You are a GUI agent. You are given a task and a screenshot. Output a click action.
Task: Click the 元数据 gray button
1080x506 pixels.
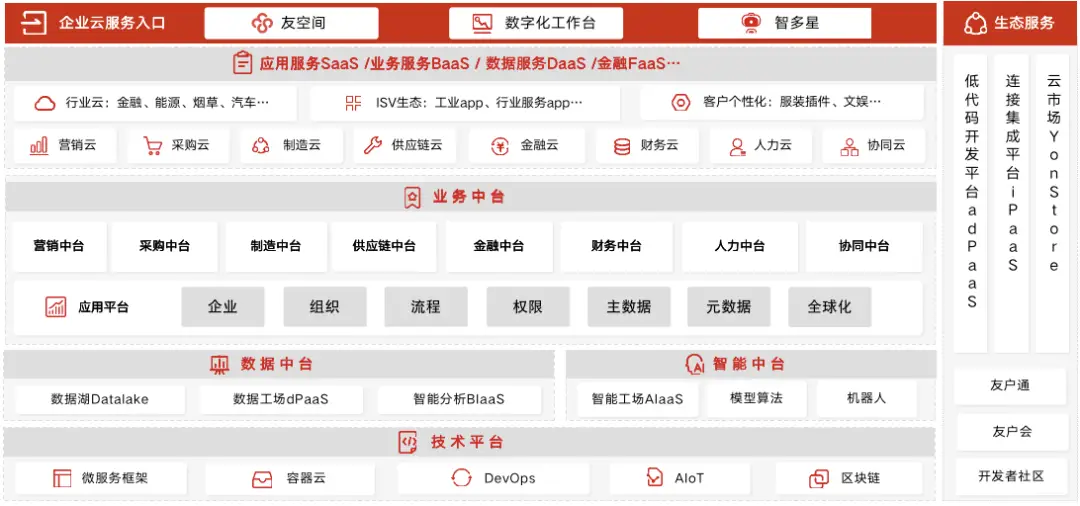[x=729, y=307]
